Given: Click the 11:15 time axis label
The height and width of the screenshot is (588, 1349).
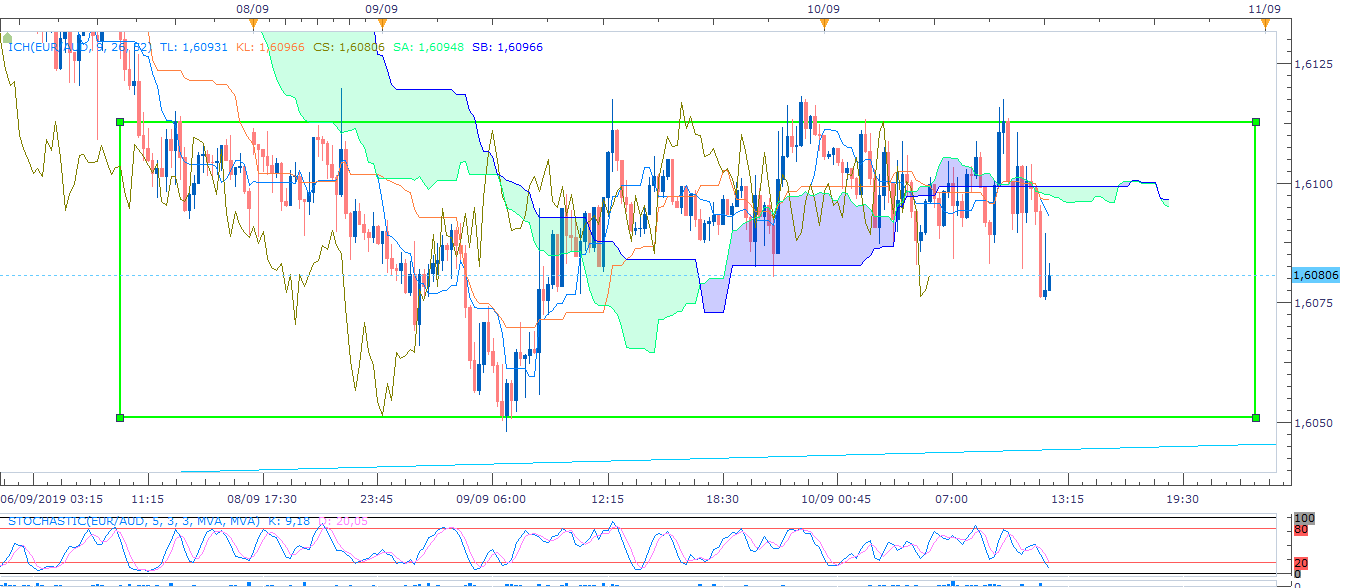Looking at the screenshot, I should 147,498.
